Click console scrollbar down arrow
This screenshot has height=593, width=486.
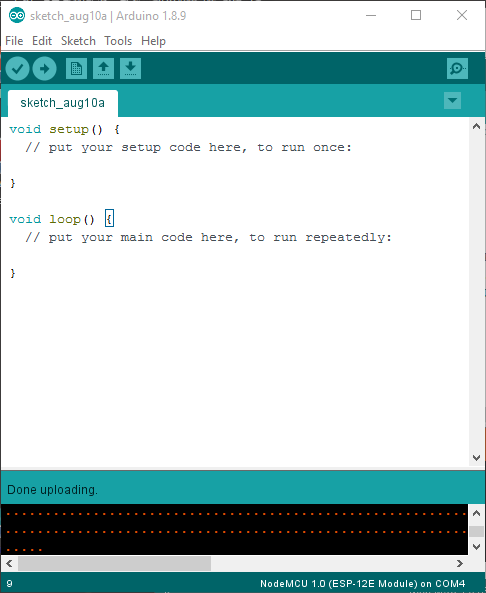(x=477, y=547)
